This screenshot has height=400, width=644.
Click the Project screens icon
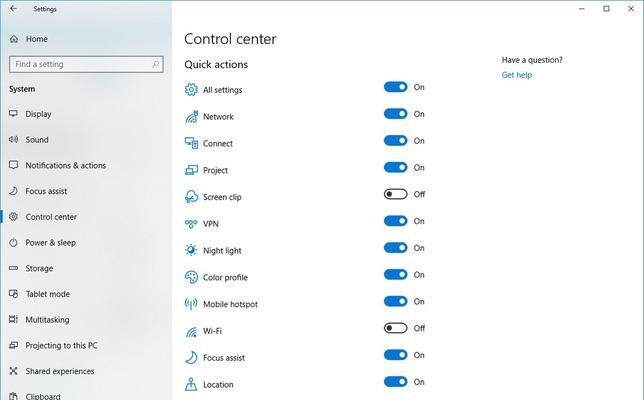pos(191,170)
